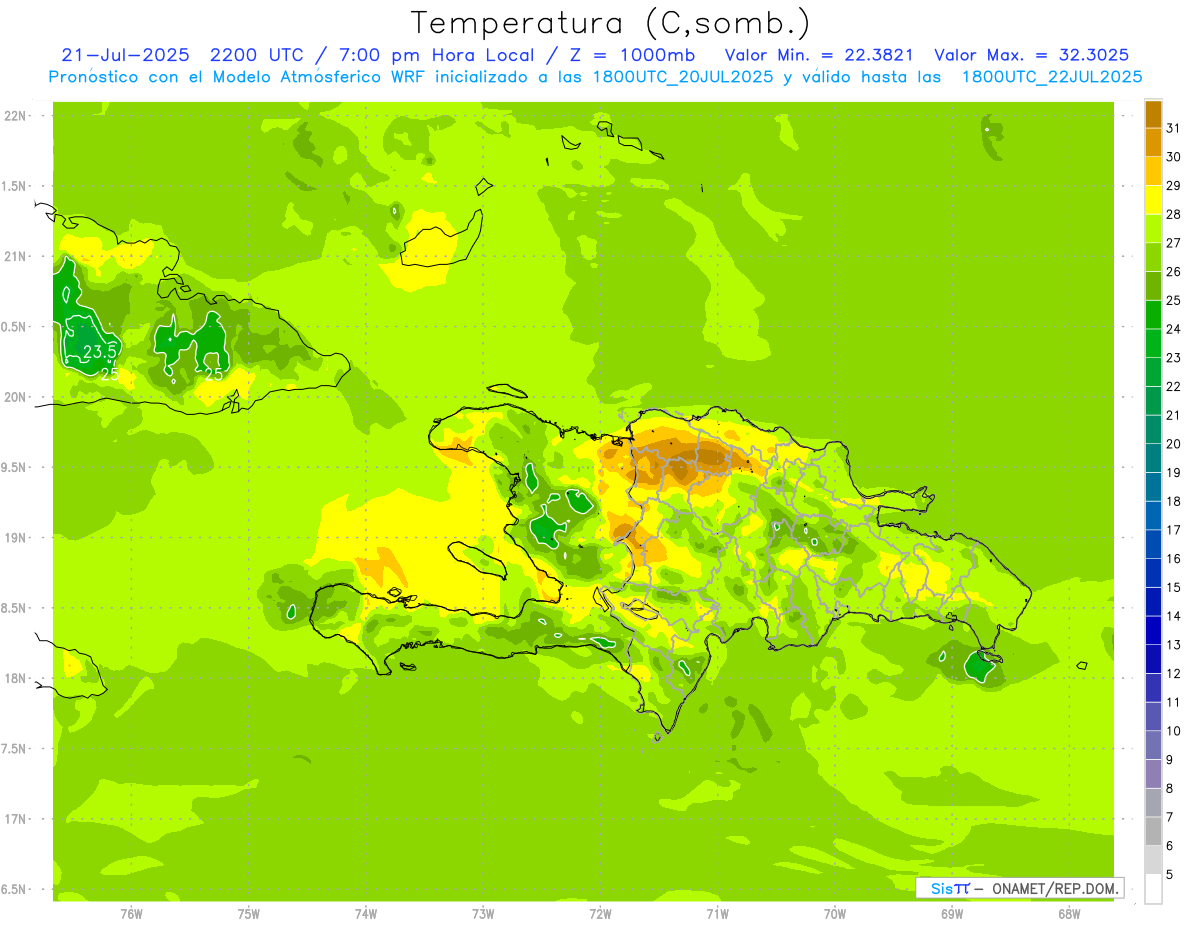Click the '20N' latitude axis label
This screenshot has height=927, width=1200.
15,397
